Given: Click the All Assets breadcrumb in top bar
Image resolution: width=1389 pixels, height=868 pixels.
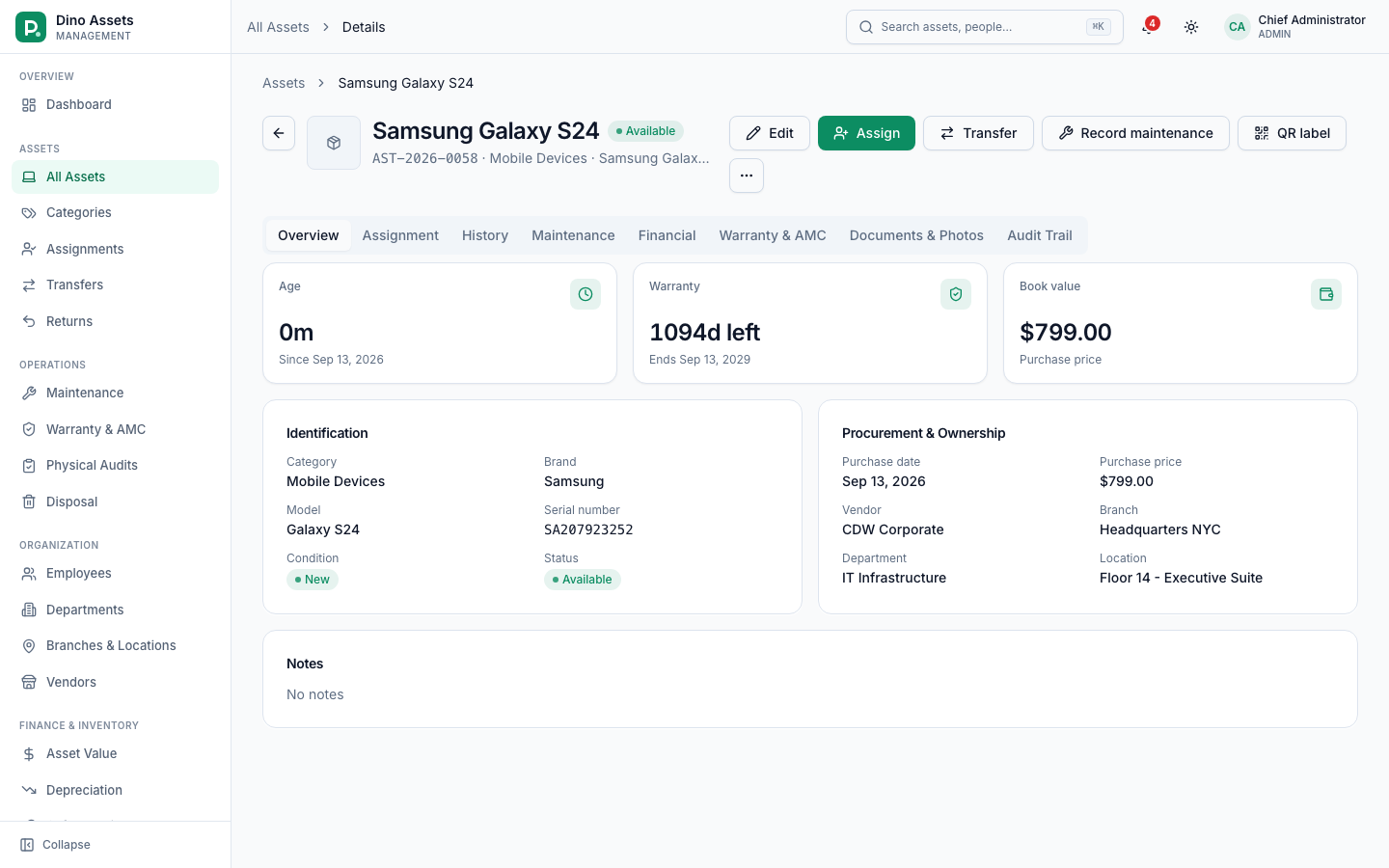Looking at the screenshot, I should [278, 27].
